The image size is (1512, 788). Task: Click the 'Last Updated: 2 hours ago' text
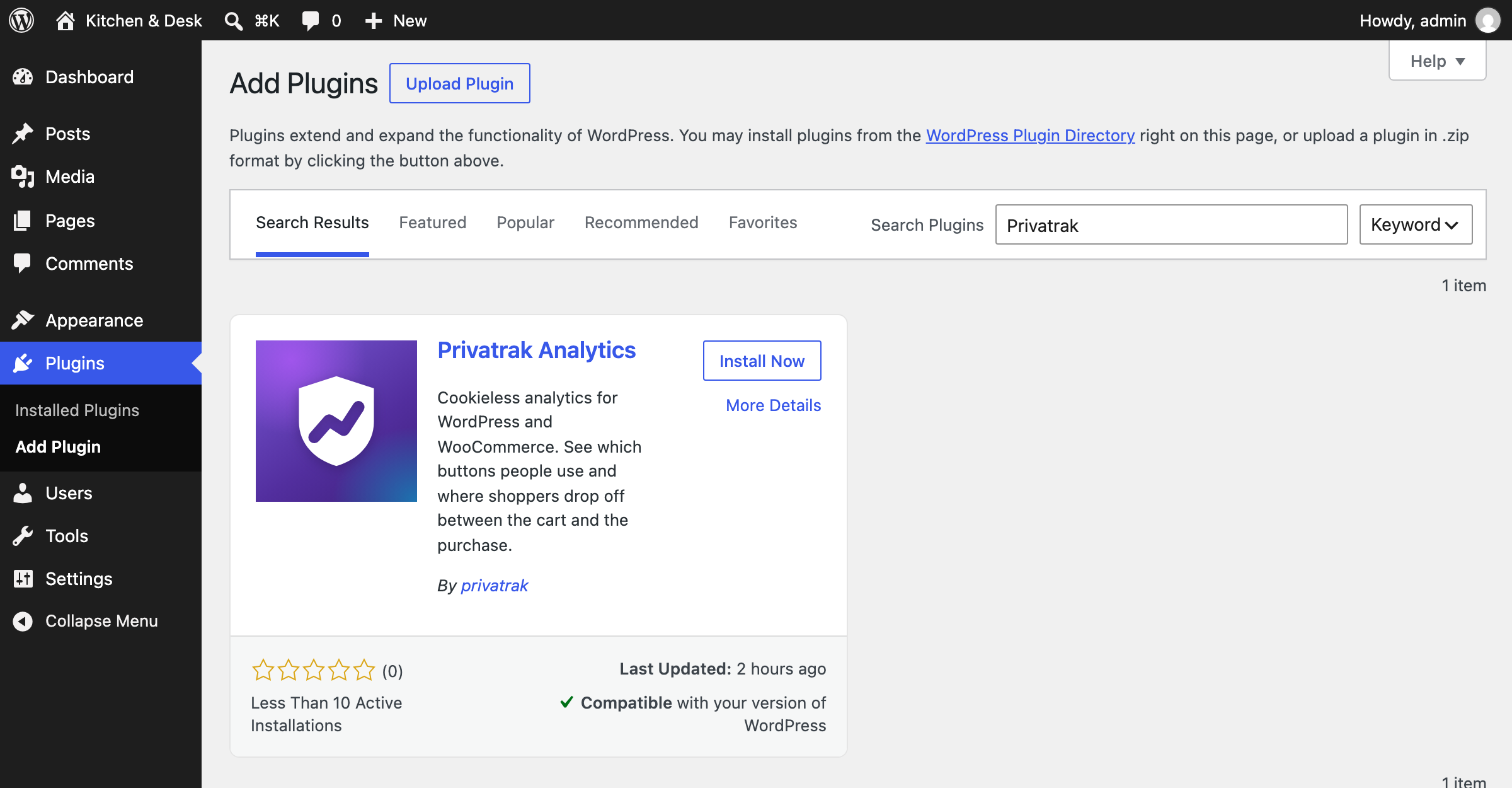coord(723,669)
